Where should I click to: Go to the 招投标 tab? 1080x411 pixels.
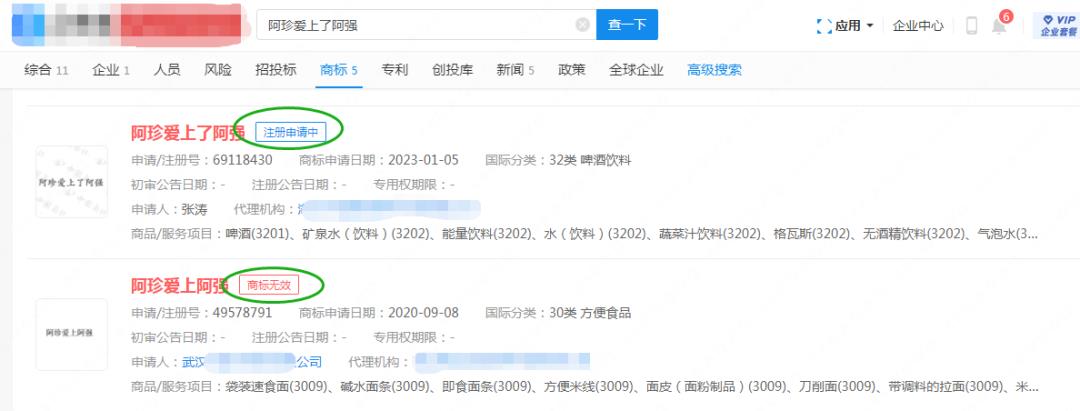point(275,70)
